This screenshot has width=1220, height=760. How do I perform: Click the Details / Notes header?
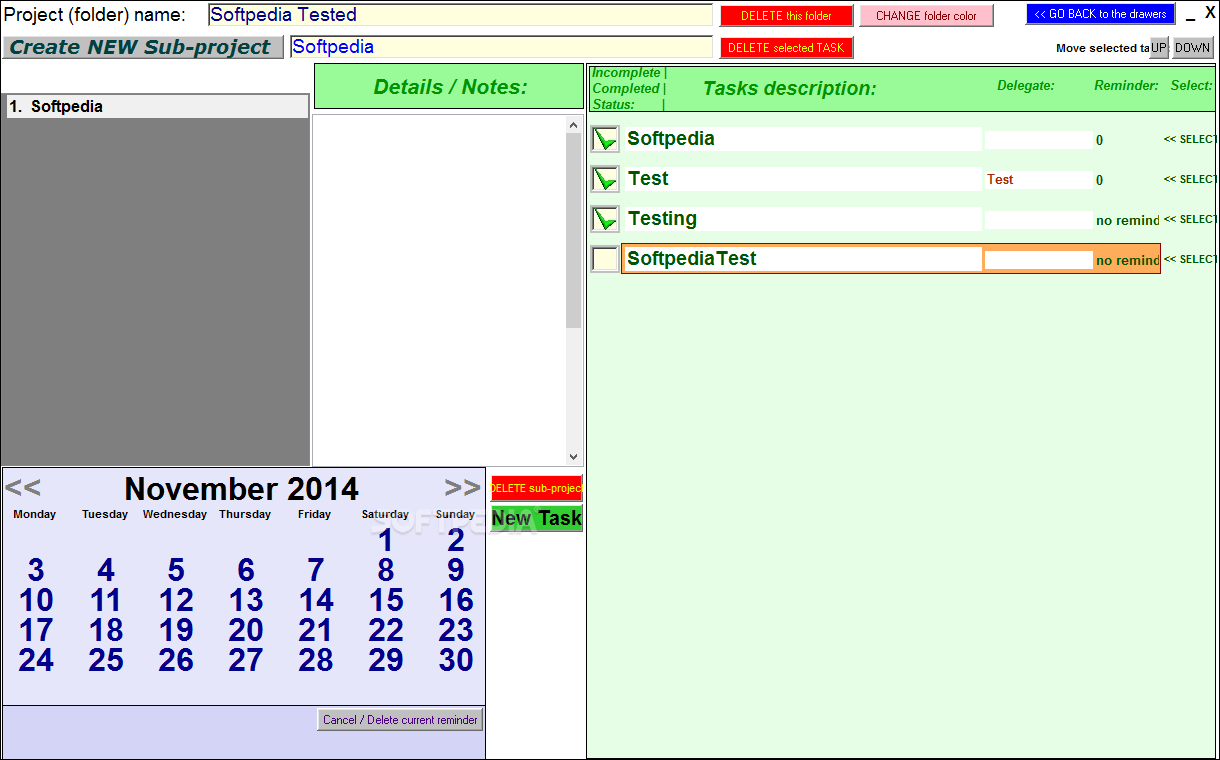click(450, 87)
